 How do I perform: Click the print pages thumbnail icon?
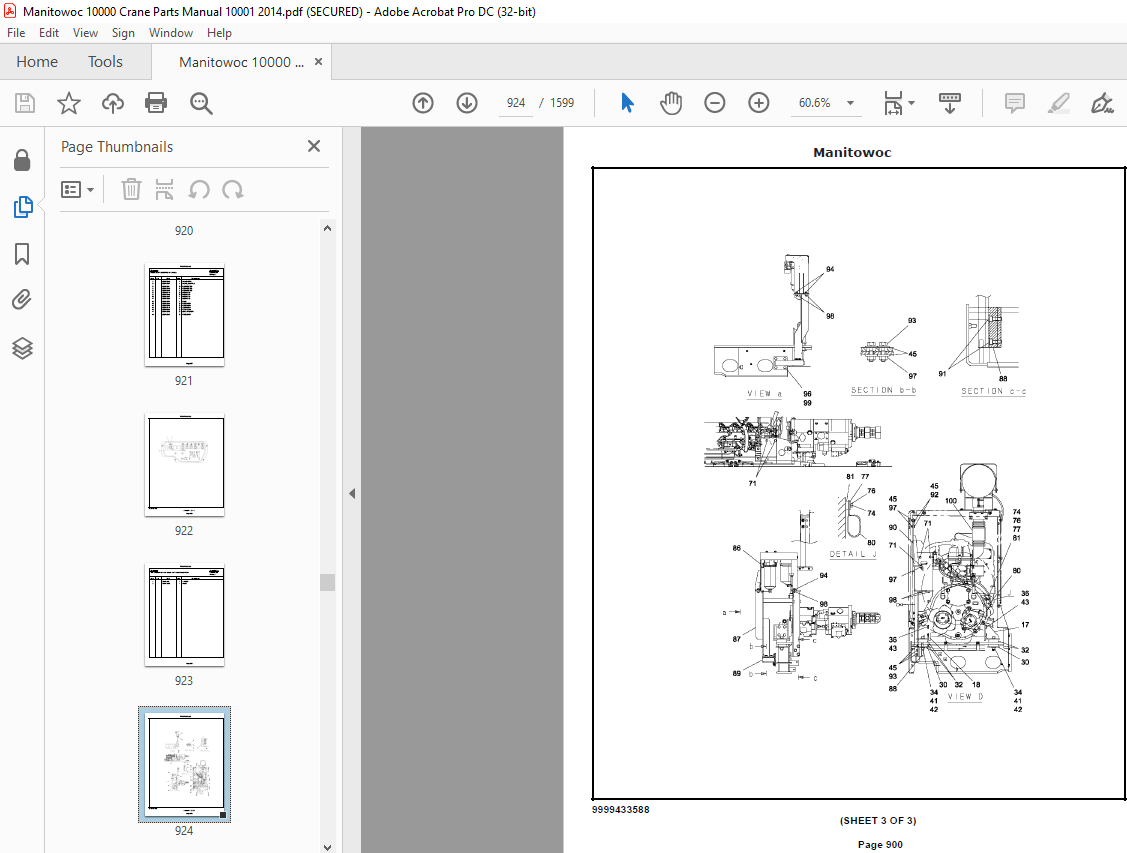click(x=165, y=190)
